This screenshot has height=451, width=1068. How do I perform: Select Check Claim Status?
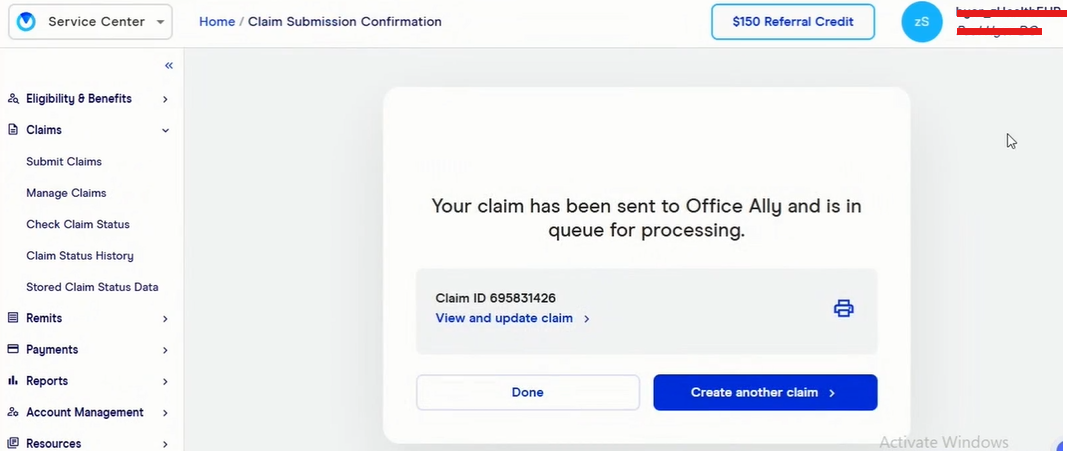point(78,225)
